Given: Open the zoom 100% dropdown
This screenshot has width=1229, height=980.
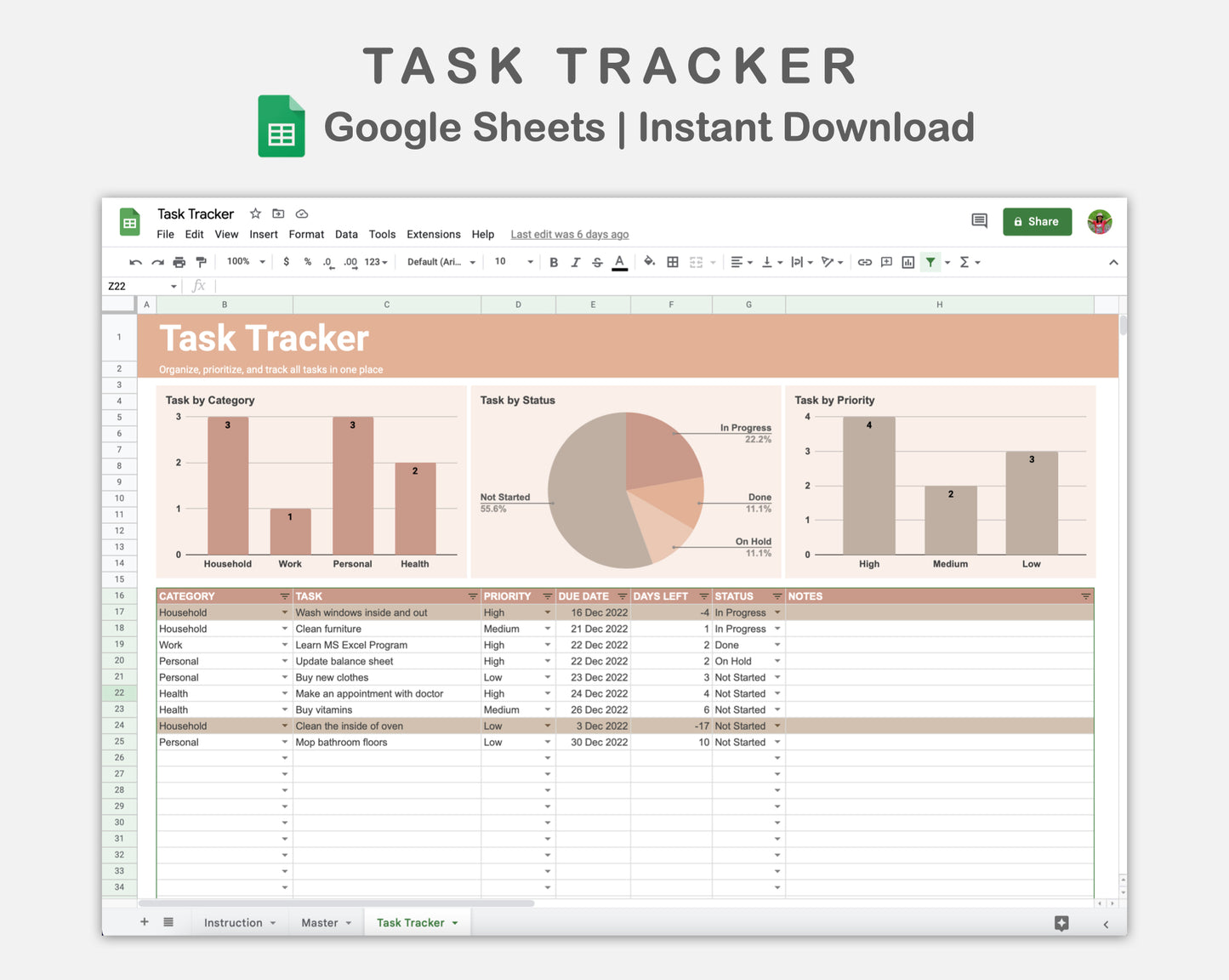Looking at the screenshot, I should (x=246, y=262).
